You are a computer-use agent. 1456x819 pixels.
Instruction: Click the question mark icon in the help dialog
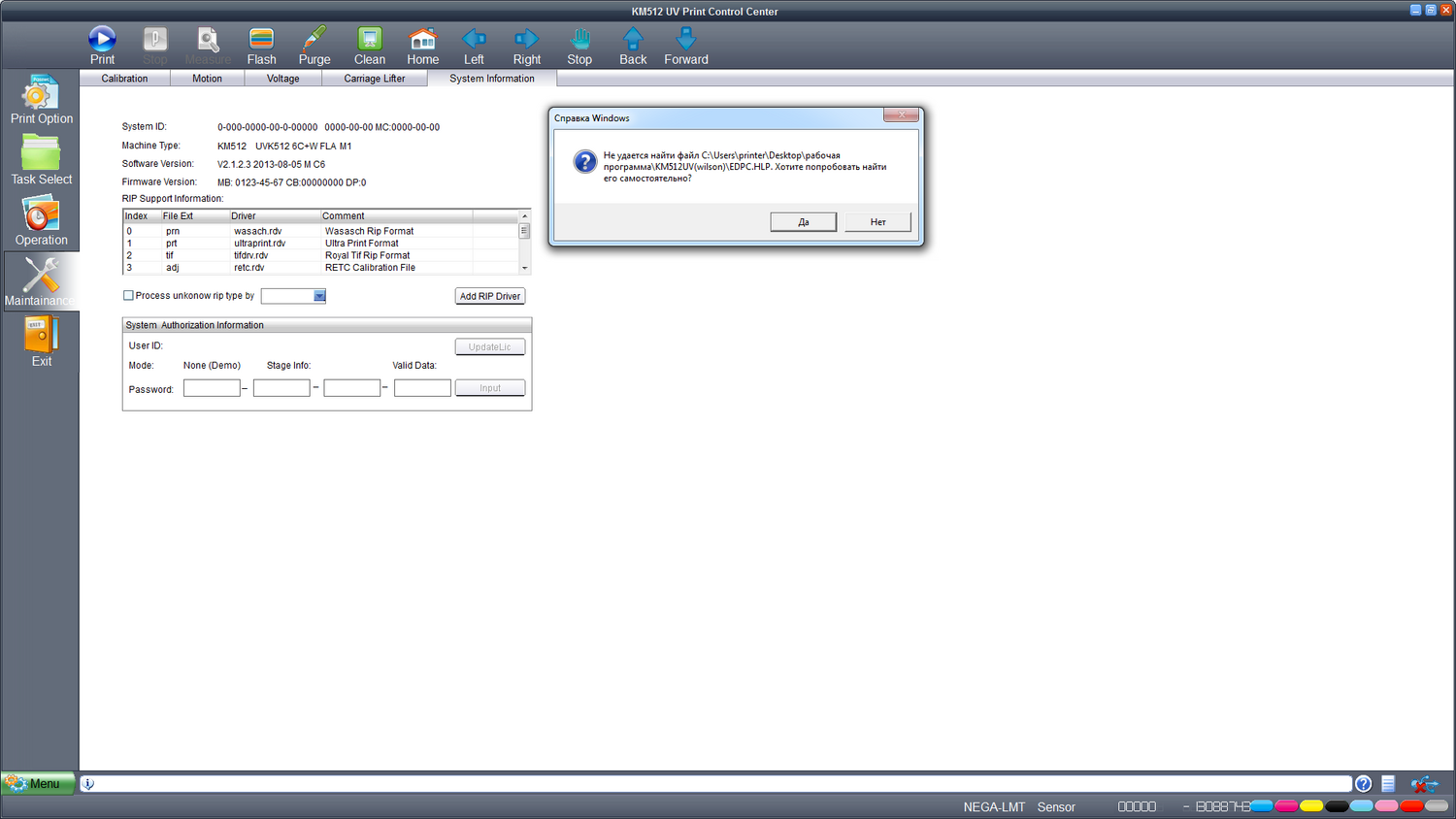[x=585, y=162]
